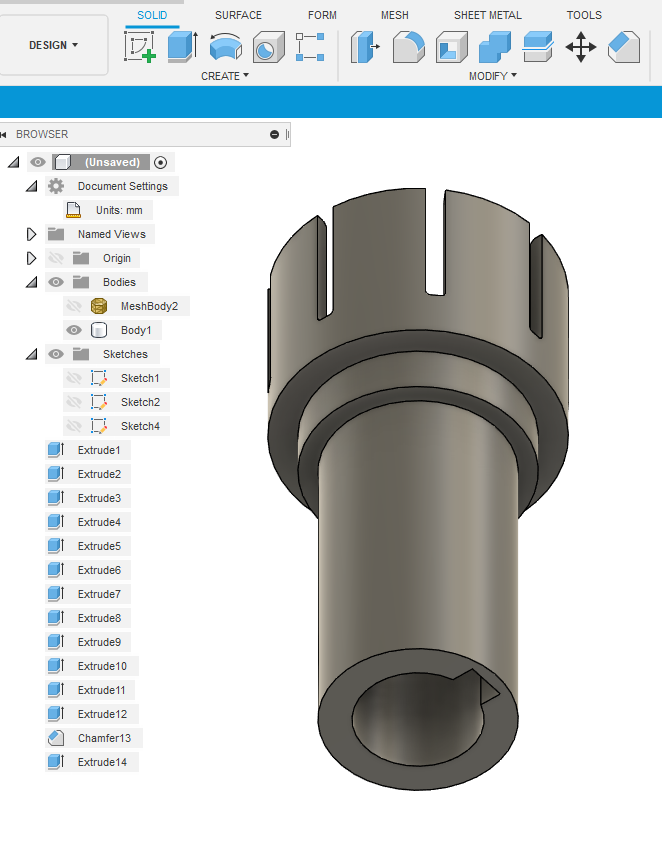Expand the Named Views folder
The height and width of the screenshot is (844, 662).
pyautogui.click(x=31, y=234)
